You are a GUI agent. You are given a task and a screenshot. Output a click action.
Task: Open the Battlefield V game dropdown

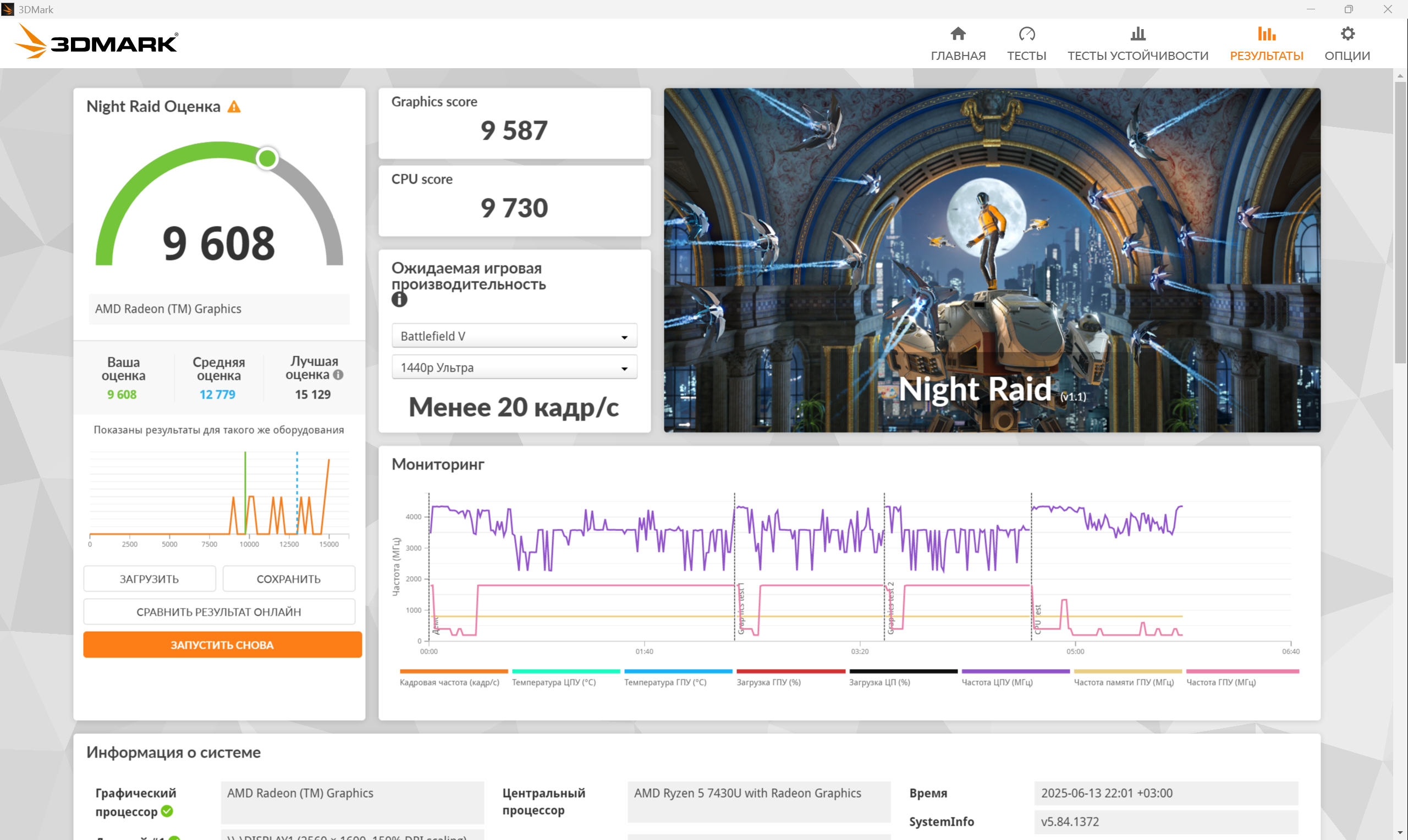(x=514, y=336)
